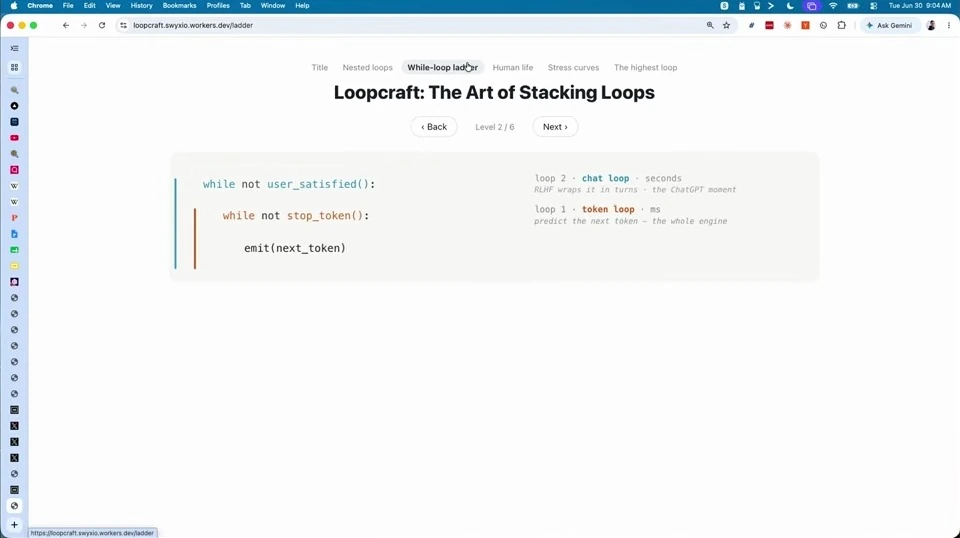Open the Extensions puzzle-piece menu
This screenshot has height=538, width=960.
pyautogui.click(x=841, y=25)
